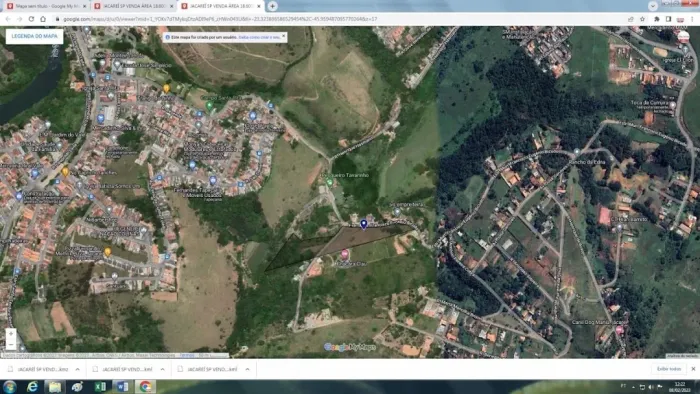Open the browser home page
The image size is (700, 394).
(x=43, y=19)
